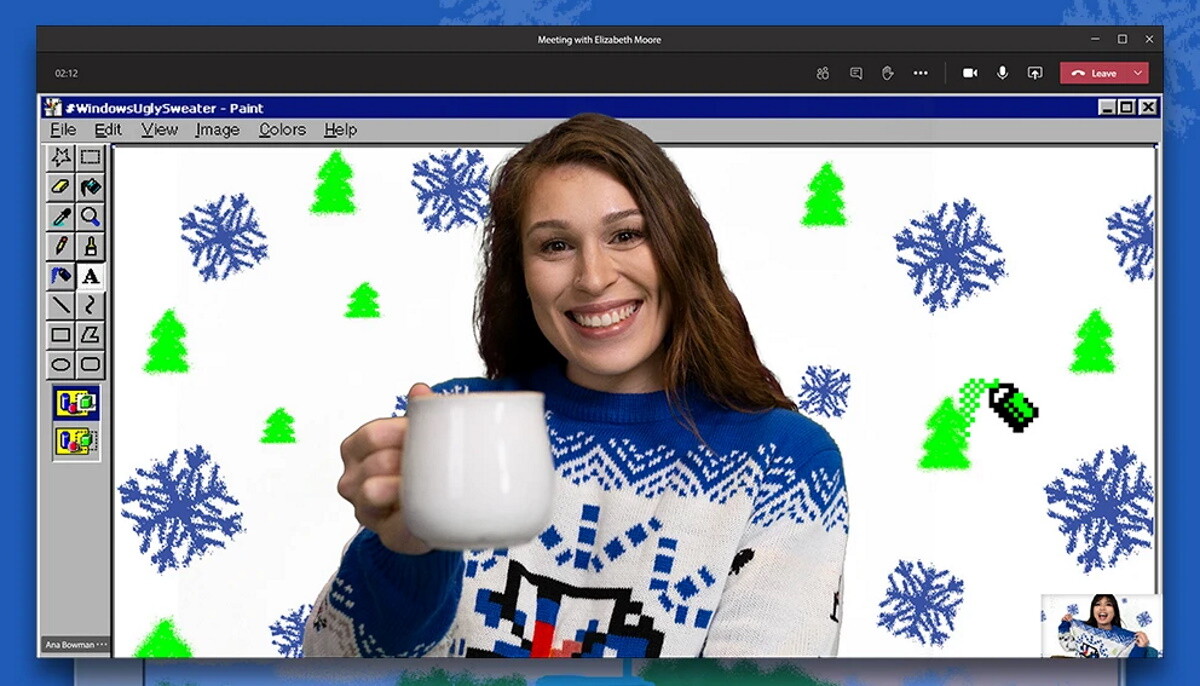Select the Fill With Color bucket tool

pos(91,187)
